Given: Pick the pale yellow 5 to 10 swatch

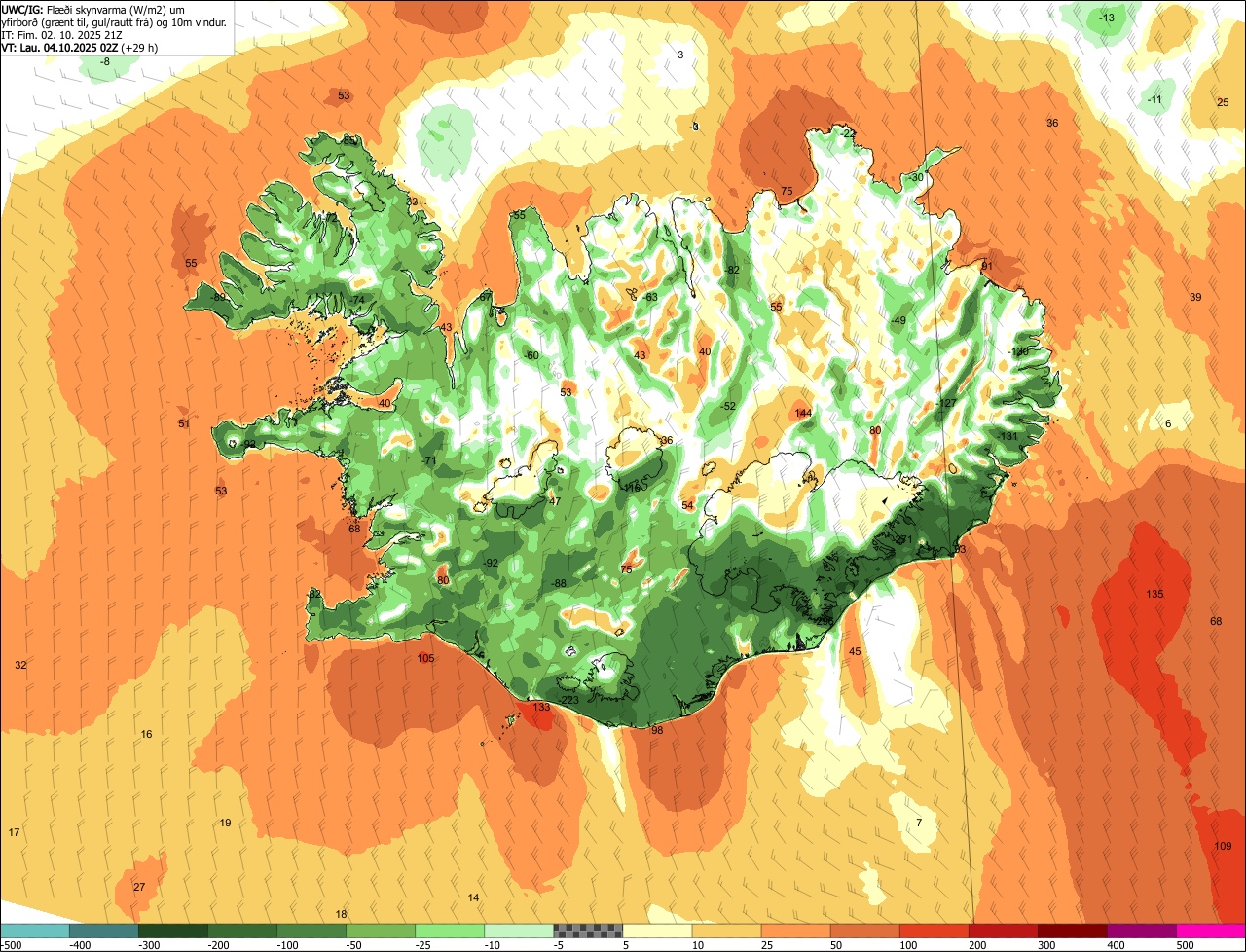Looking at the screenshot, I should (657, 930).
